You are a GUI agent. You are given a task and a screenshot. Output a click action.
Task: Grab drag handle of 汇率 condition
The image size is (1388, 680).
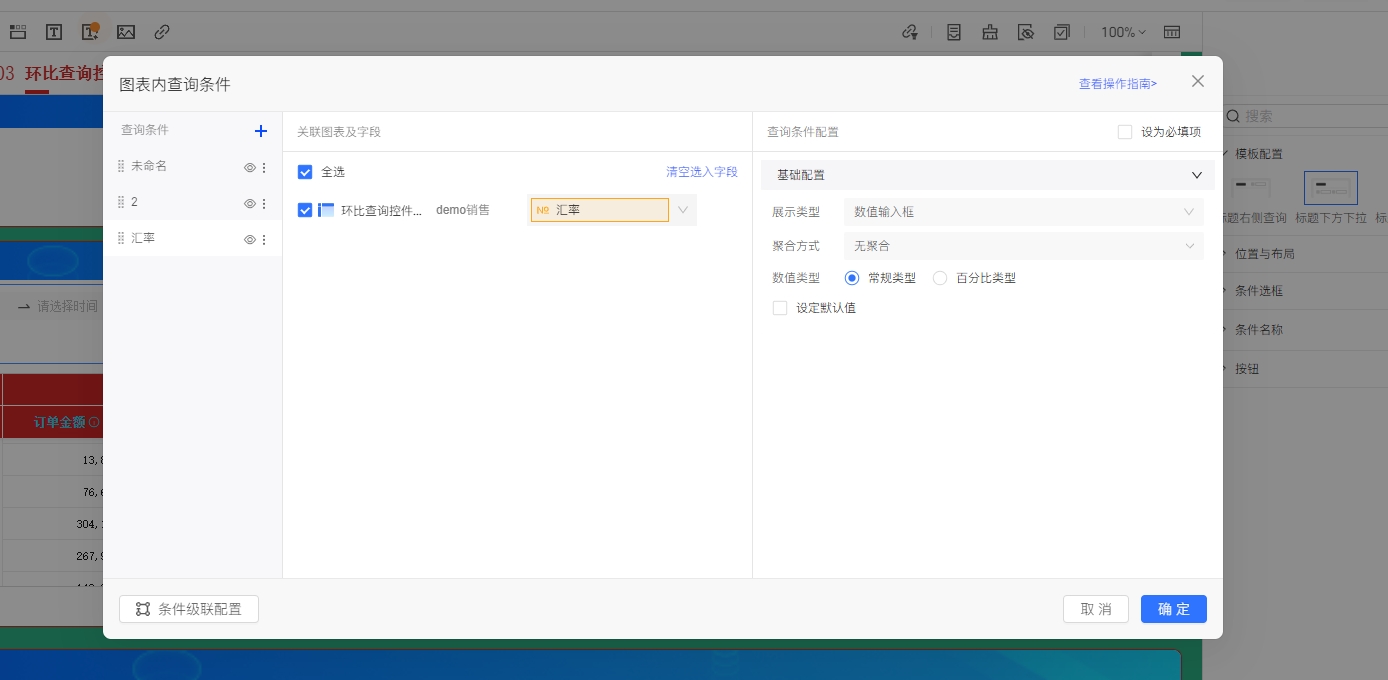click(121, 238)
